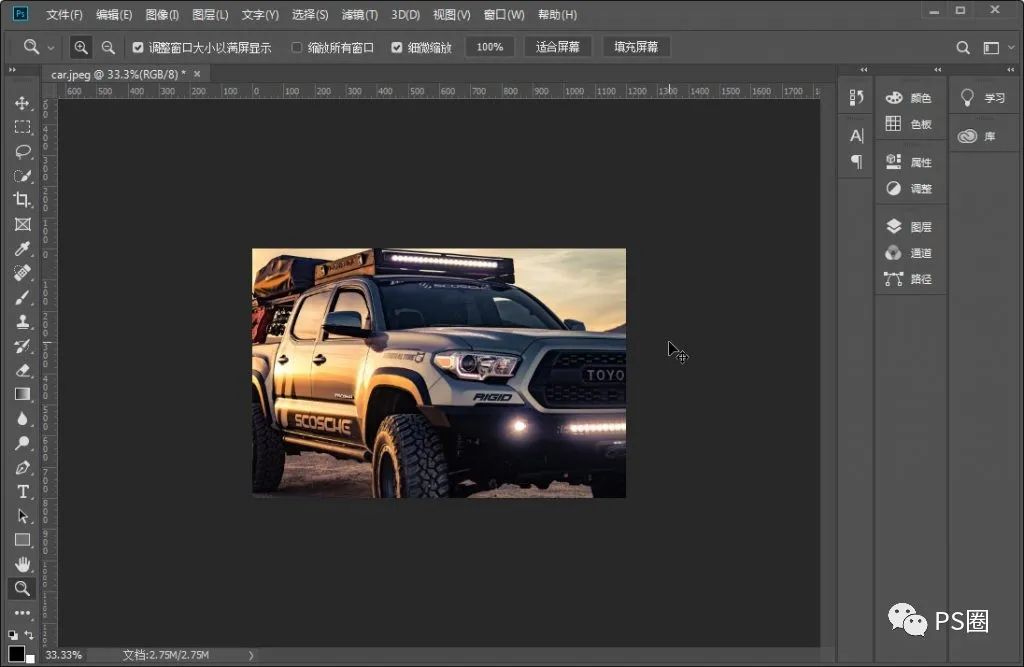Image resolution: width=1024 pixels, height=667 pixels.
Task: Expand the History/Character panel column
Action: (x=863, y=69)
